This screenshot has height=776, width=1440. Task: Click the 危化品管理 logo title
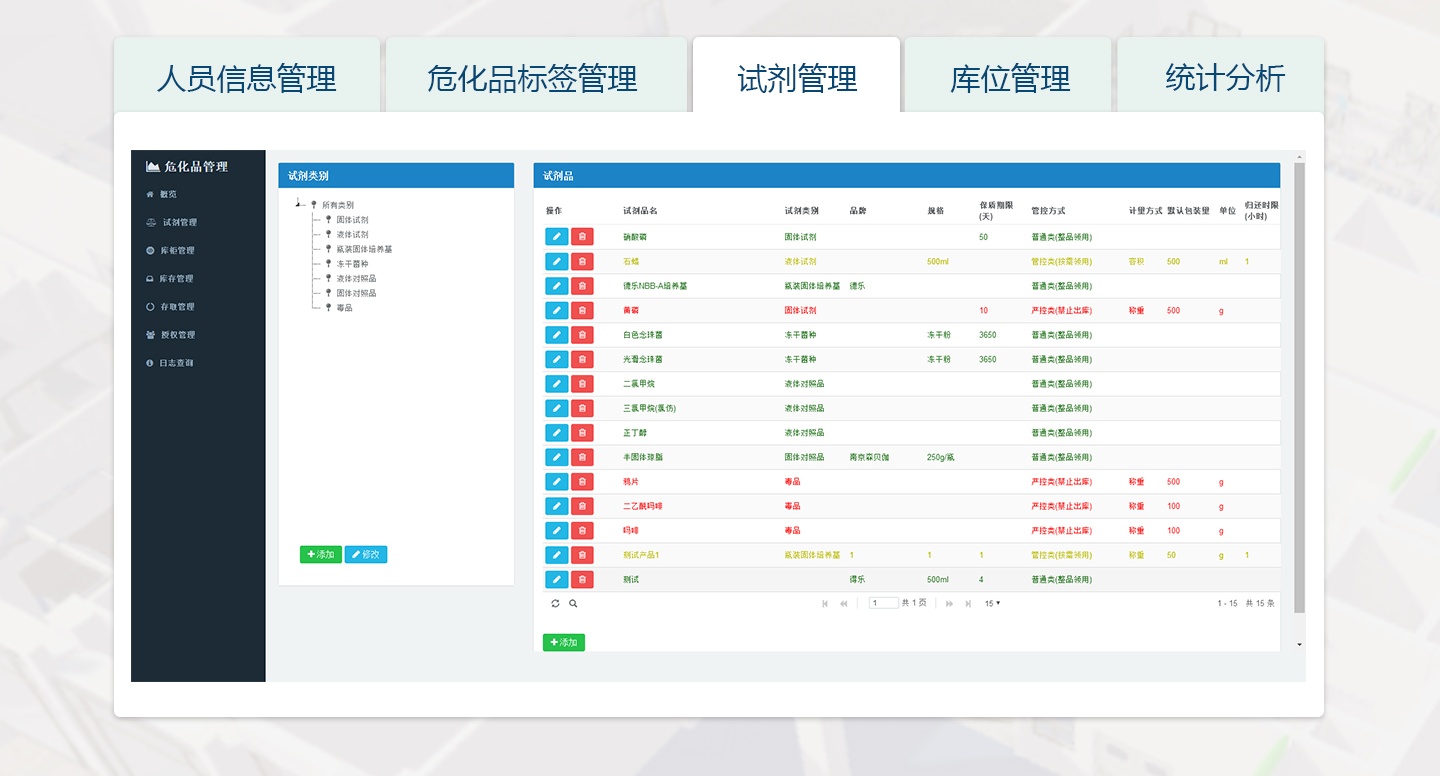(187, 166)
